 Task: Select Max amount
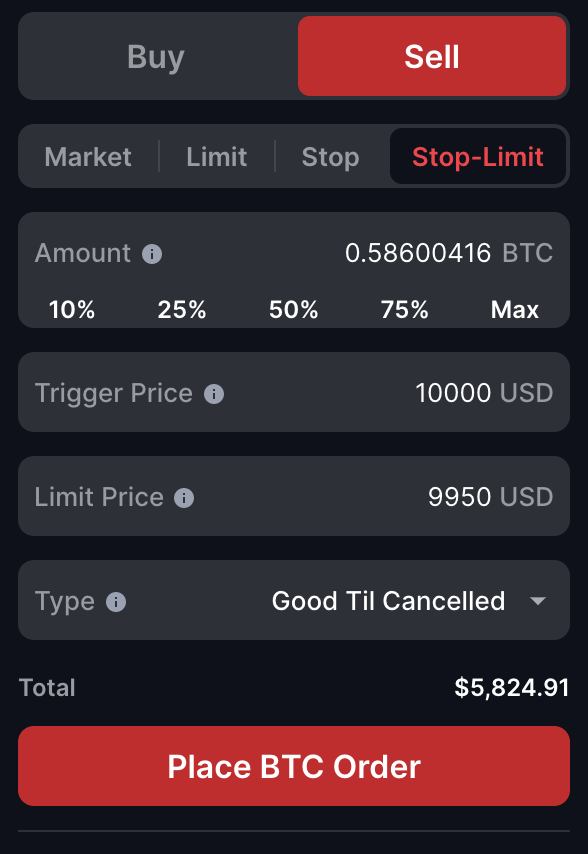pos(514,310)
